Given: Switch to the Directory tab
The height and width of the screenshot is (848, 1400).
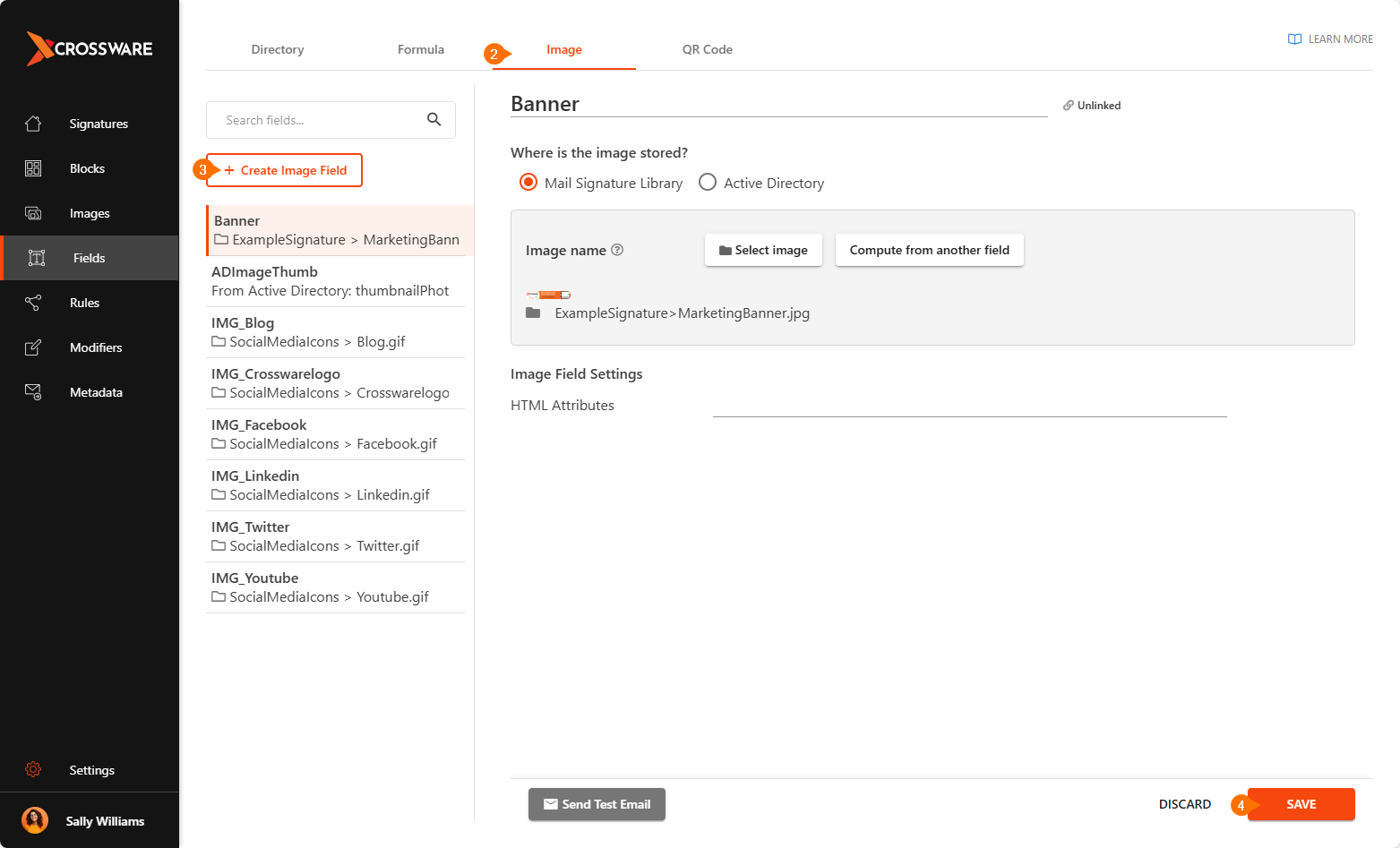Looking at the screenshot, I should (278, 49).
